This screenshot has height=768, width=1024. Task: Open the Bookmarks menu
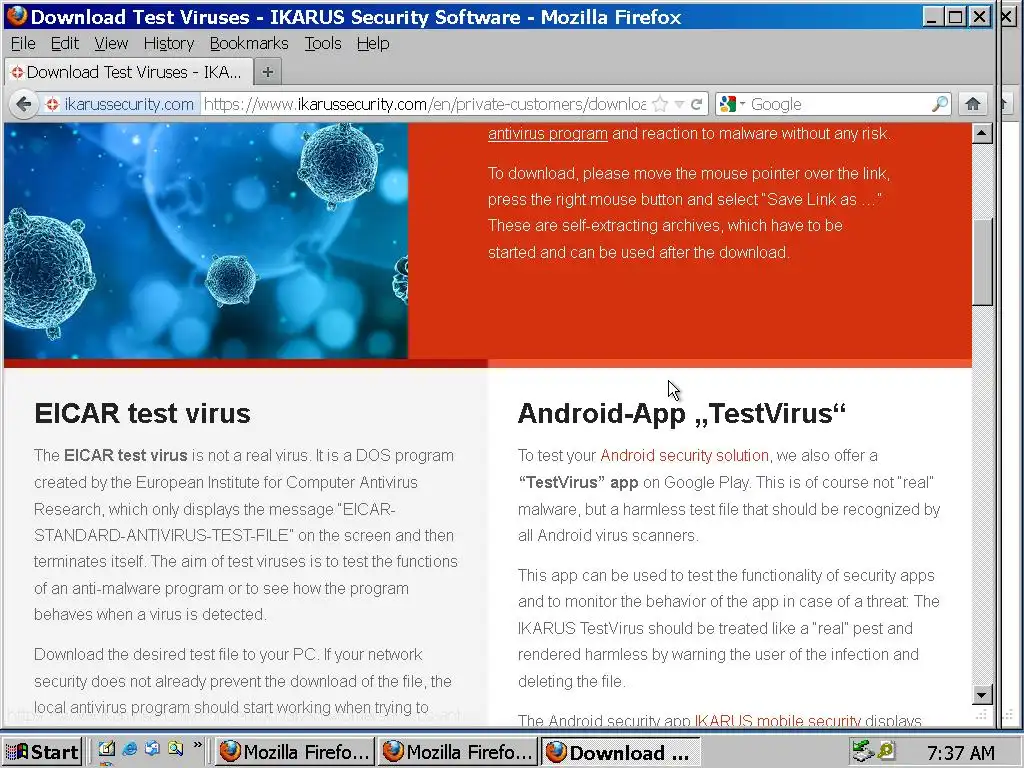click(x=249, y=43)
